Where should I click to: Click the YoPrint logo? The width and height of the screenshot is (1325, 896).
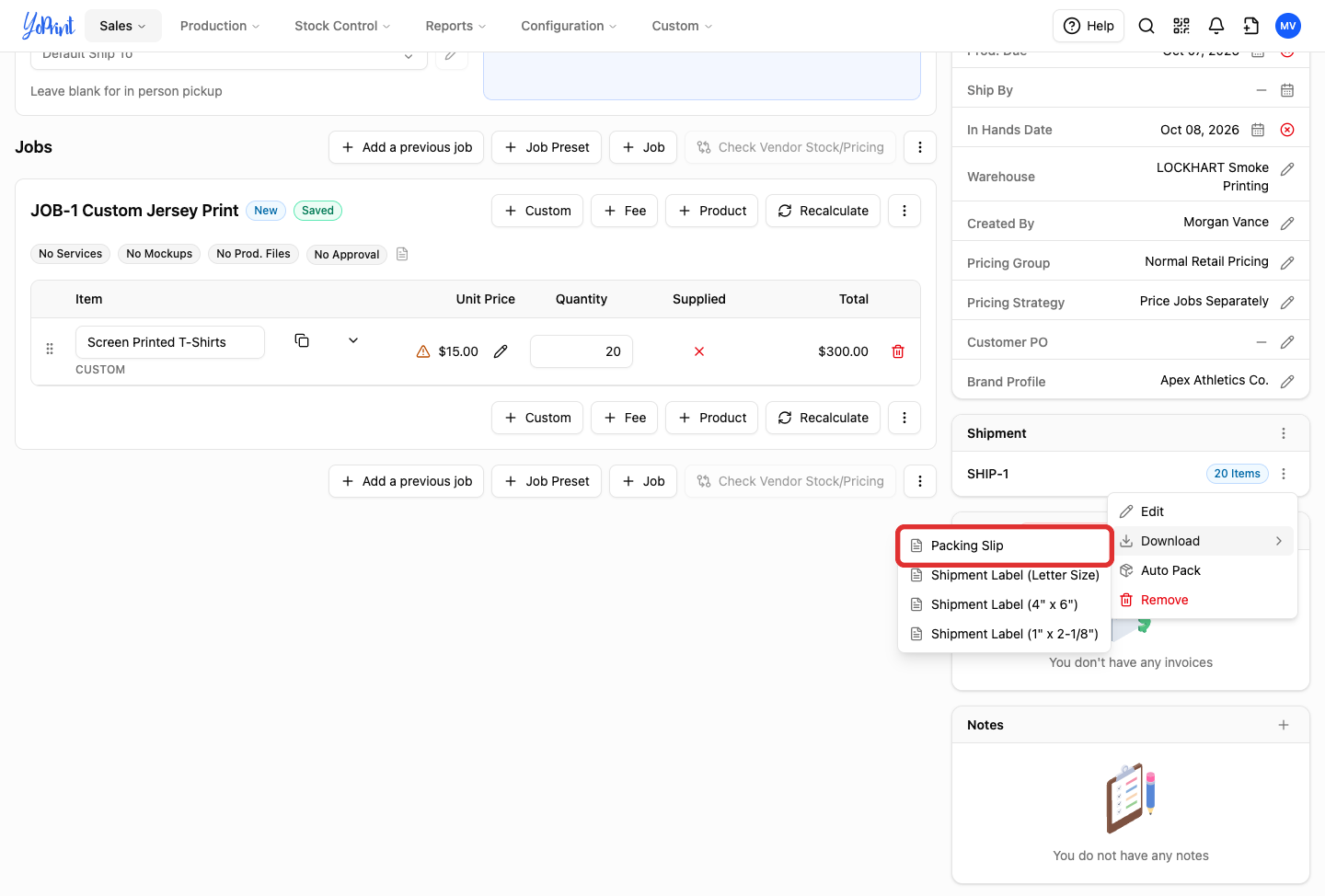pyautogui.click(x=48, y=26)
